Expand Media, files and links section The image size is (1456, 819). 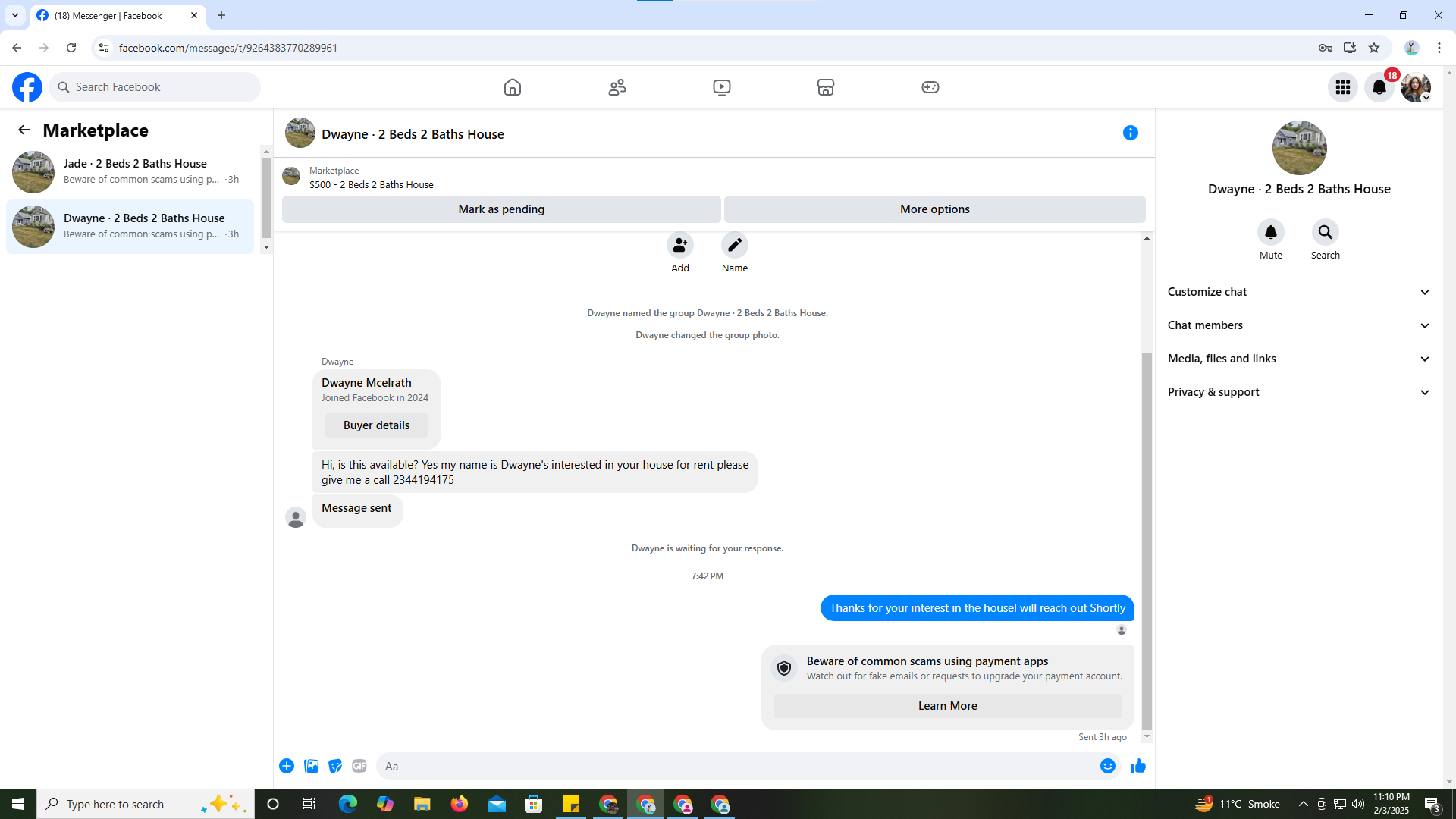pos(1298,359)
